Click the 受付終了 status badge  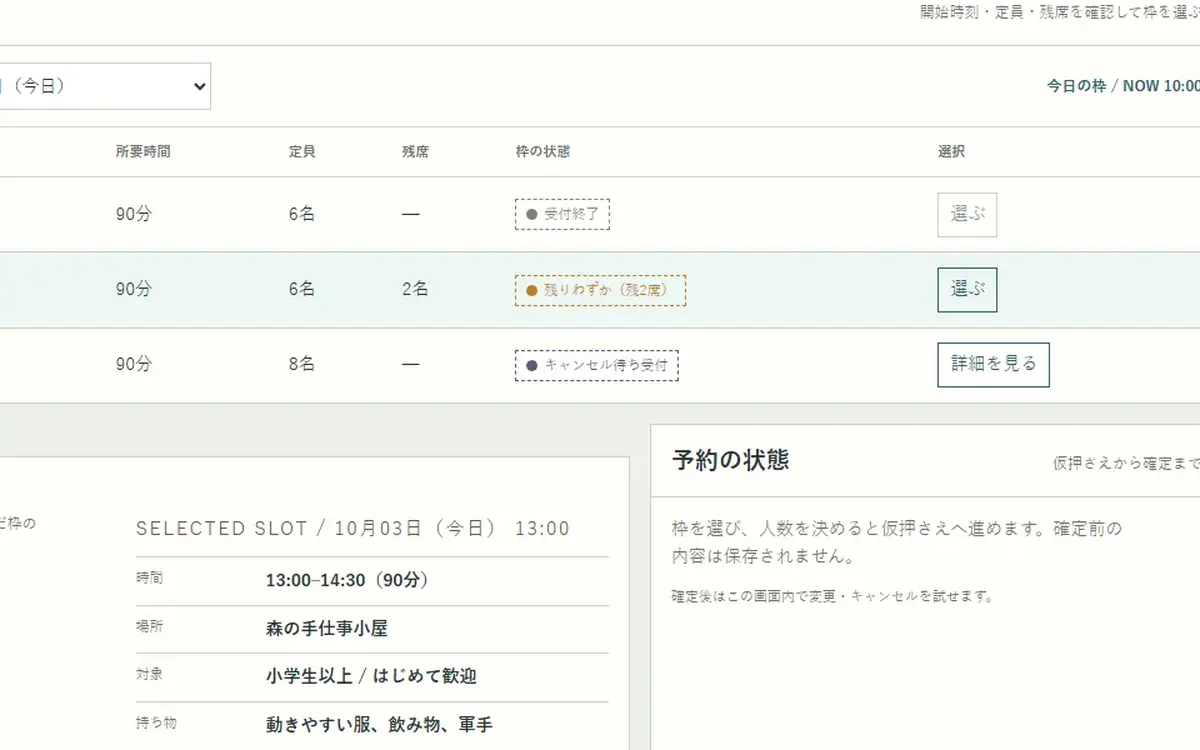click(562, 215)
